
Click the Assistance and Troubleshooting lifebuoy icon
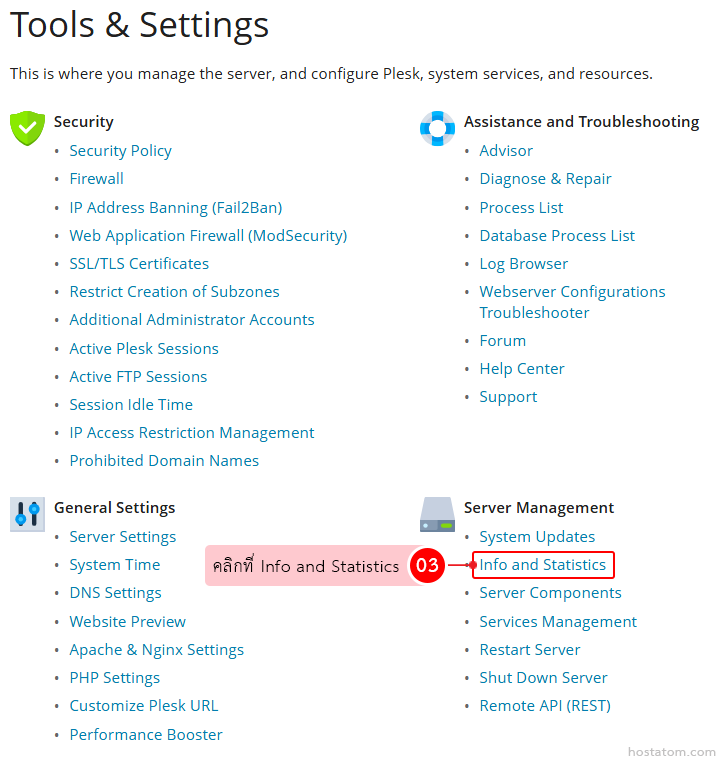click(x=437, y=129)
